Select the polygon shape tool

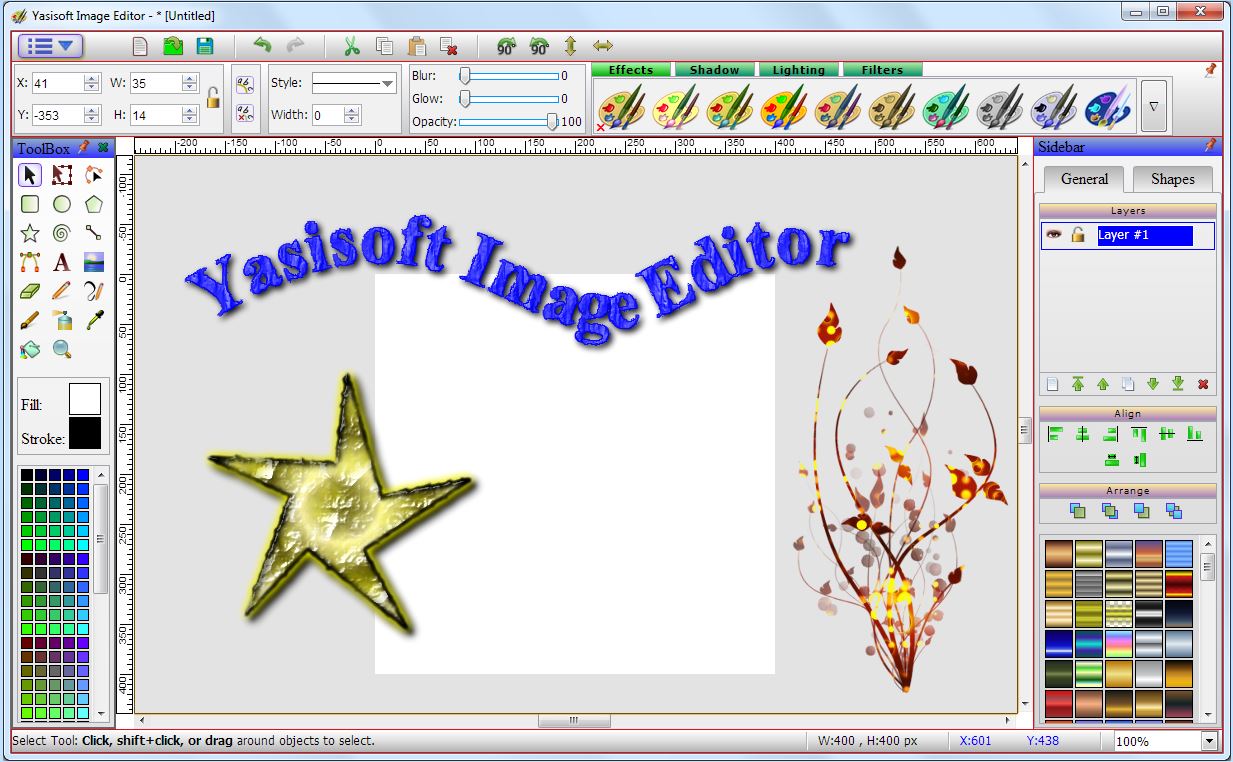(x=93, y=204)
